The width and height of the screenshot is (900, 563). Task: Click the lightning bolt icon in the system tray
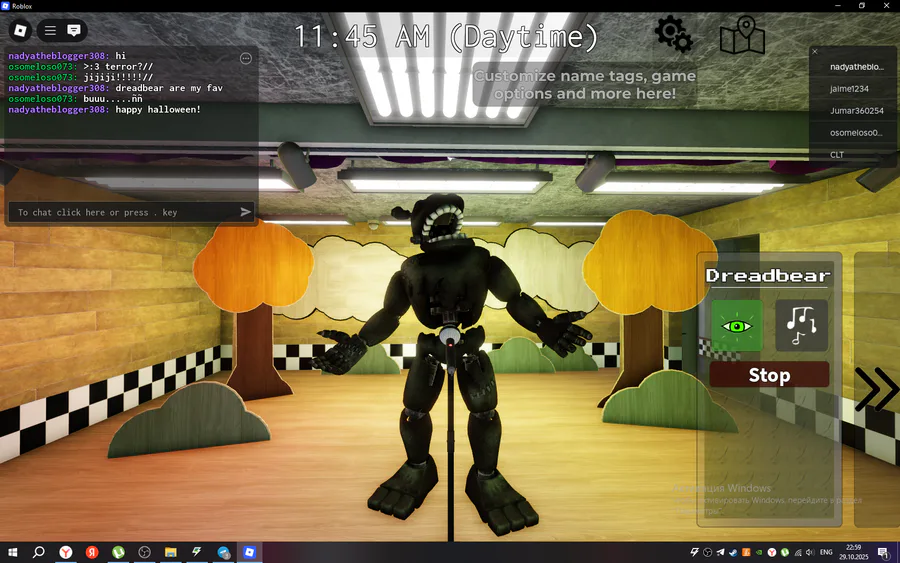pyautogui.click(x=695, y=552)
